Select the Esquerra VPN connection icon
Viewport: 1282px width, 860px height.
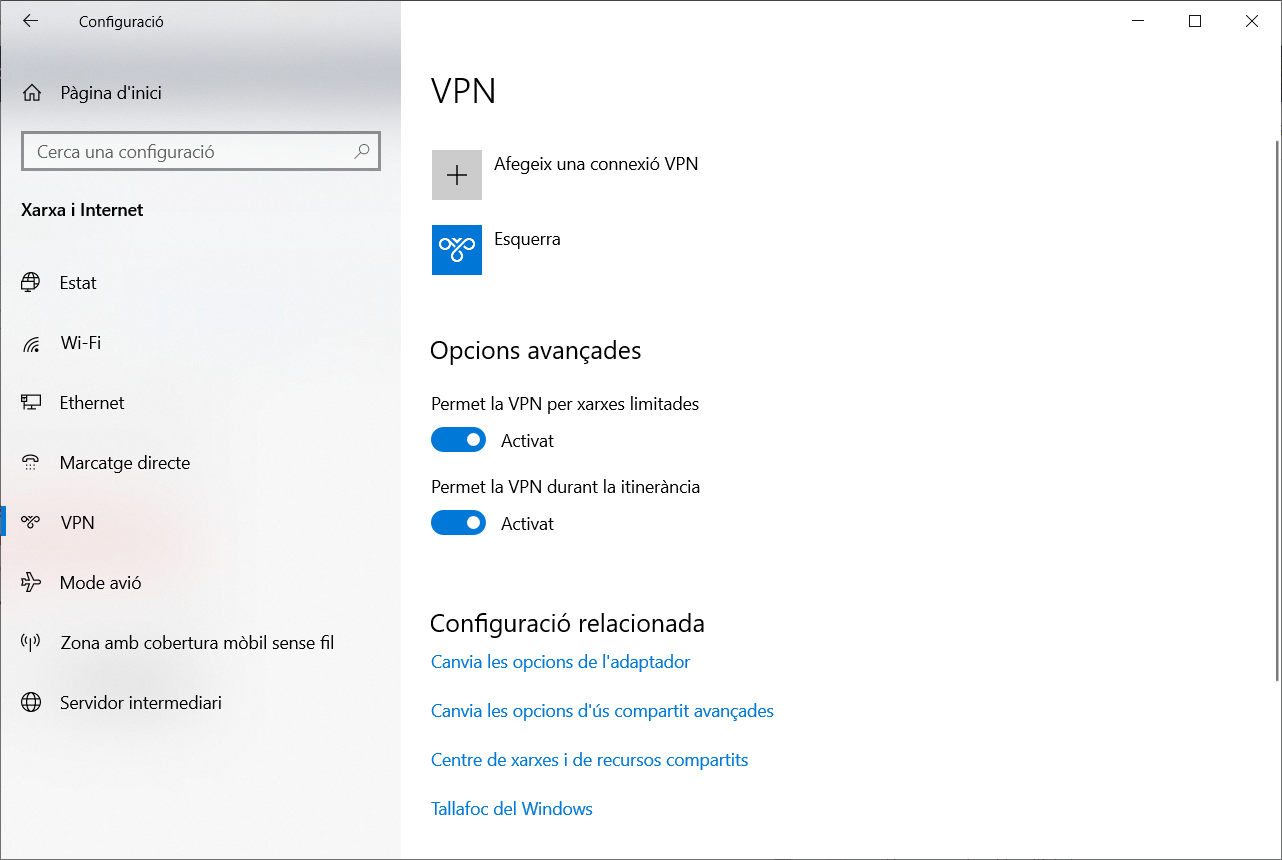457,250
